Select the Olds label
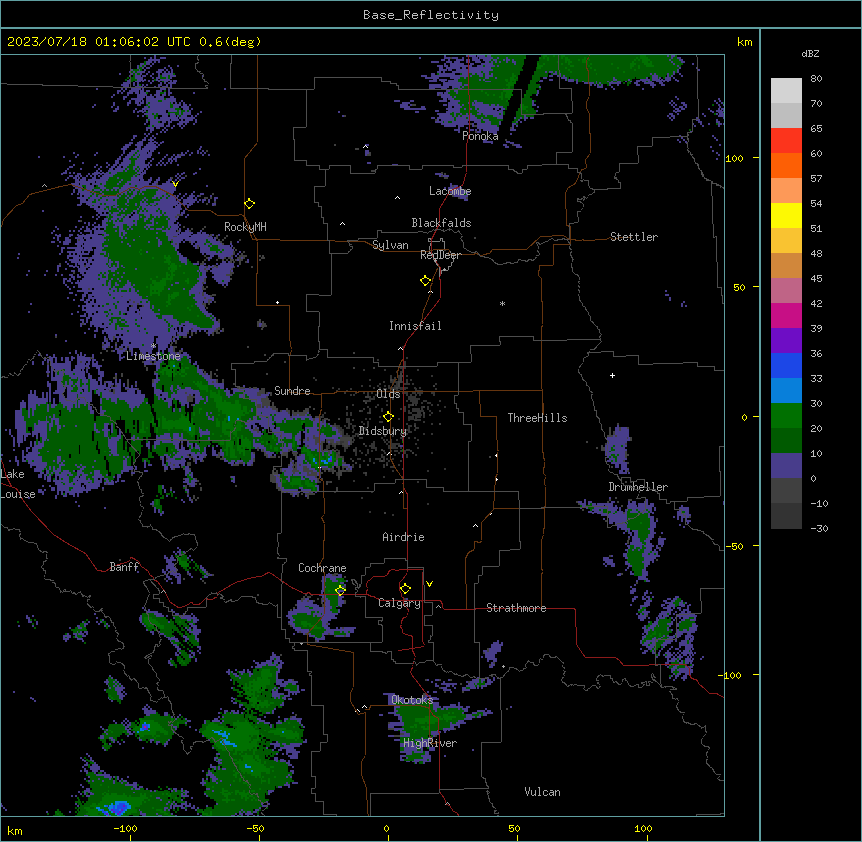Image resolution: width=862 pixels, height=842 pixels. tap(388, 394)
